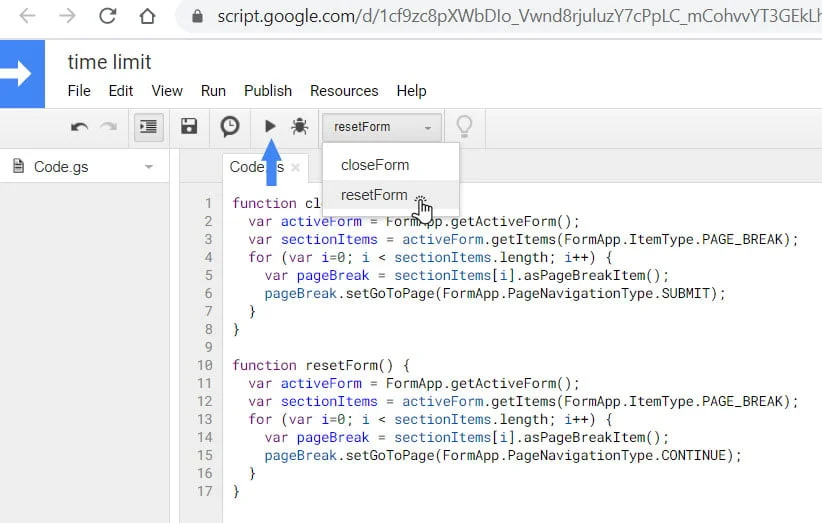Click line number 17 in gutter
822x523 pixels.
coord(204,491)
